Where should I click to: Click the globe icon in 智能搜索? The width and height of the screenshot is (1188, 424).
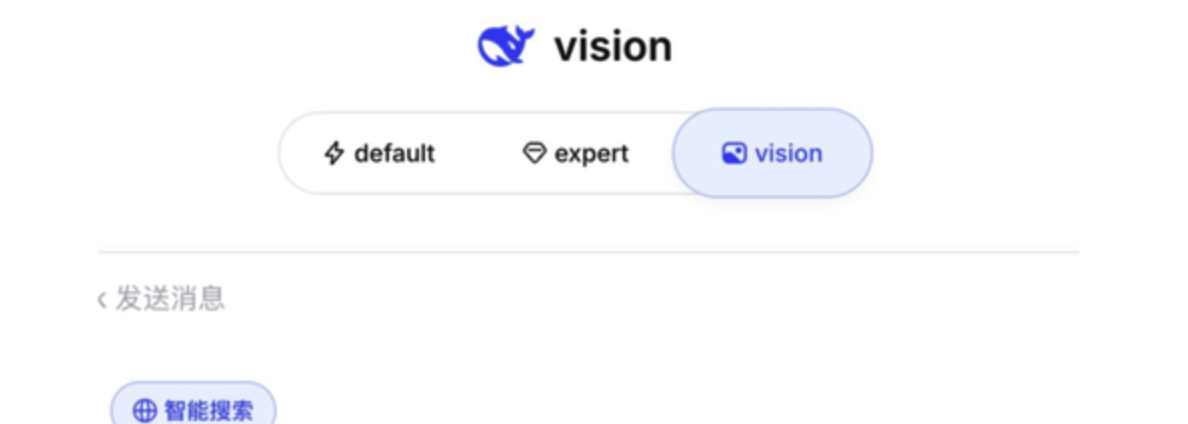tap(145, 411)
